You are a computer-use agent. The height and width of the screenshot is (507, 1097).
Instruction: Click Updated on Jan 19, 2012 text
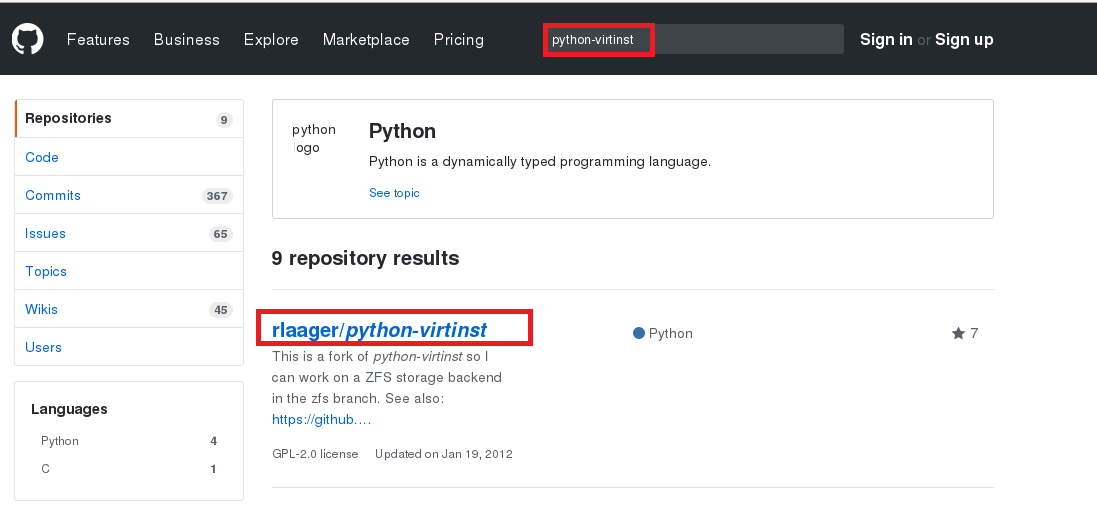444,454
